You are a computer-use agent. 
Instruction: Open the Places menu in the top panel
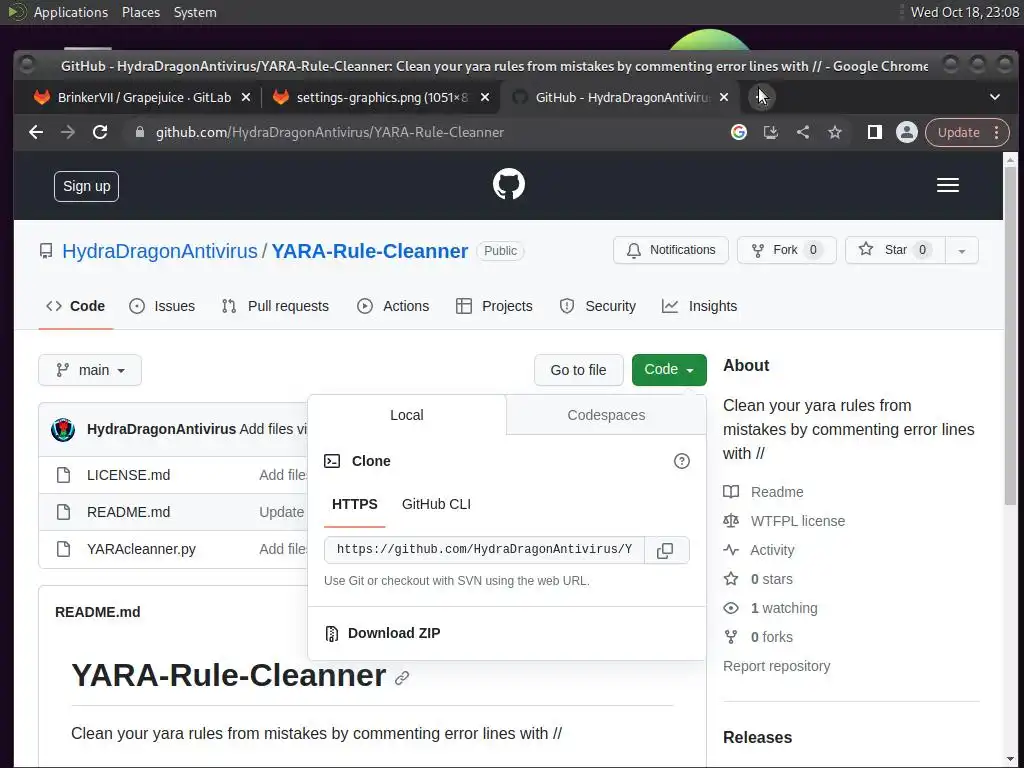point(141,12)
